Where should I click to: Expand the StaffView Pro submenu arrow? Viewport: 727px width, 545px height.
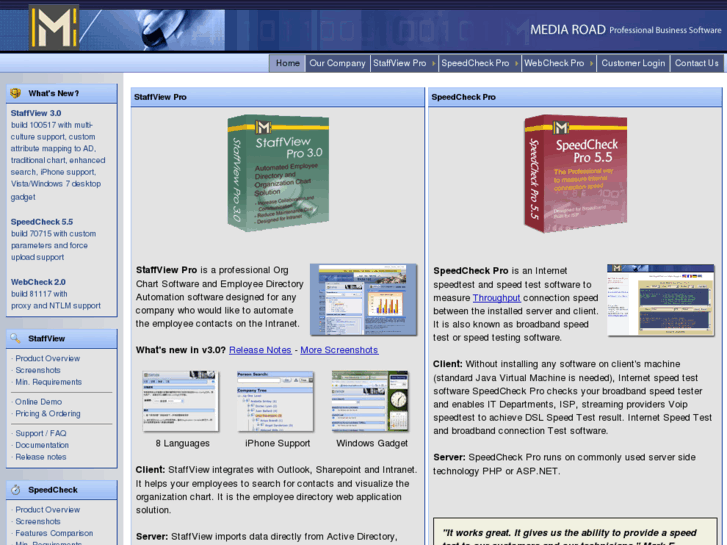(x=434, y=63)
